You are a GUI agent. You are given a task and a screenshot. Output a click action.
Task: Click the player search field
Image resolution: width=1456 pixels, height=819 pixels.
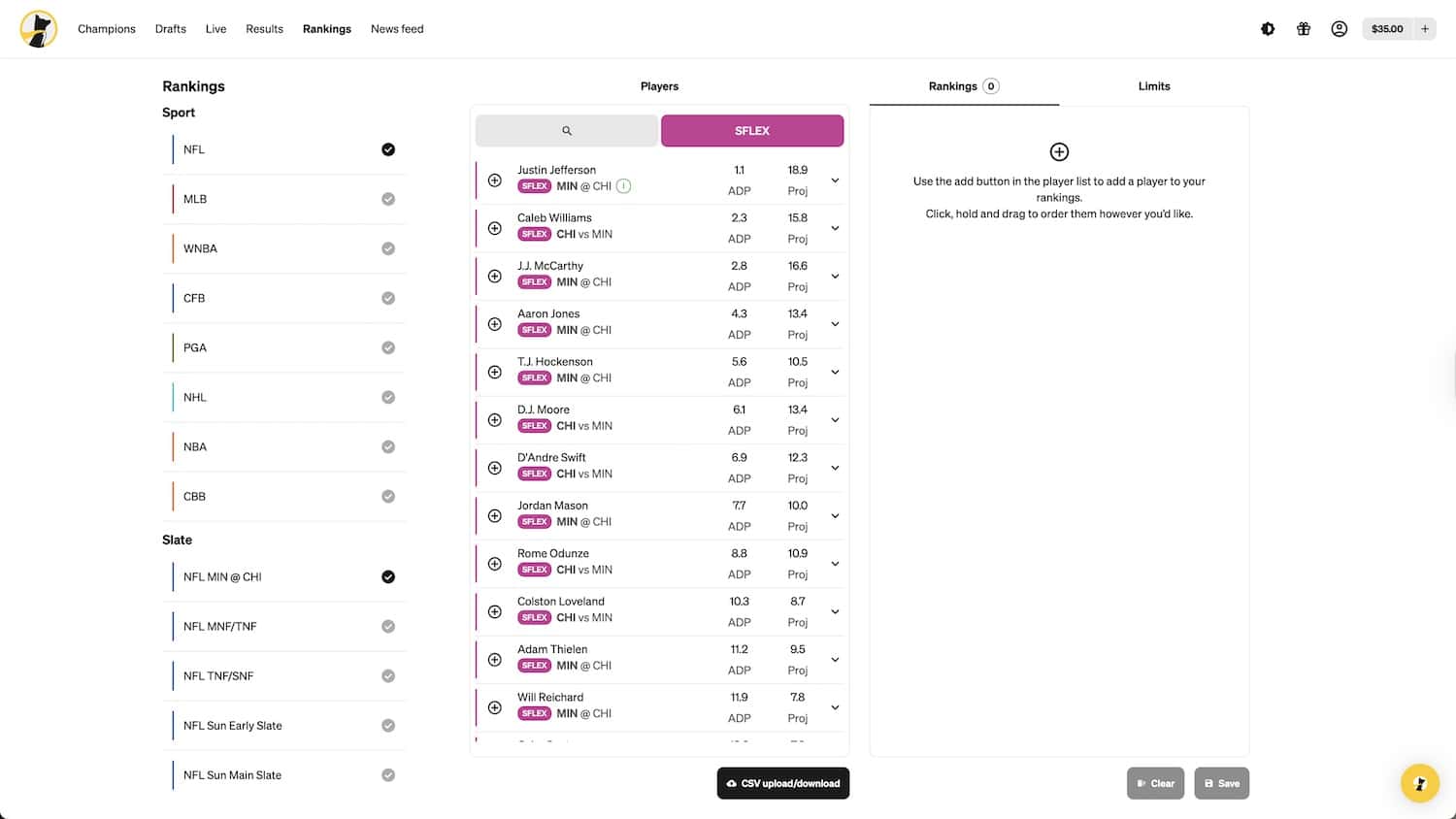click(x=567, y=131)
